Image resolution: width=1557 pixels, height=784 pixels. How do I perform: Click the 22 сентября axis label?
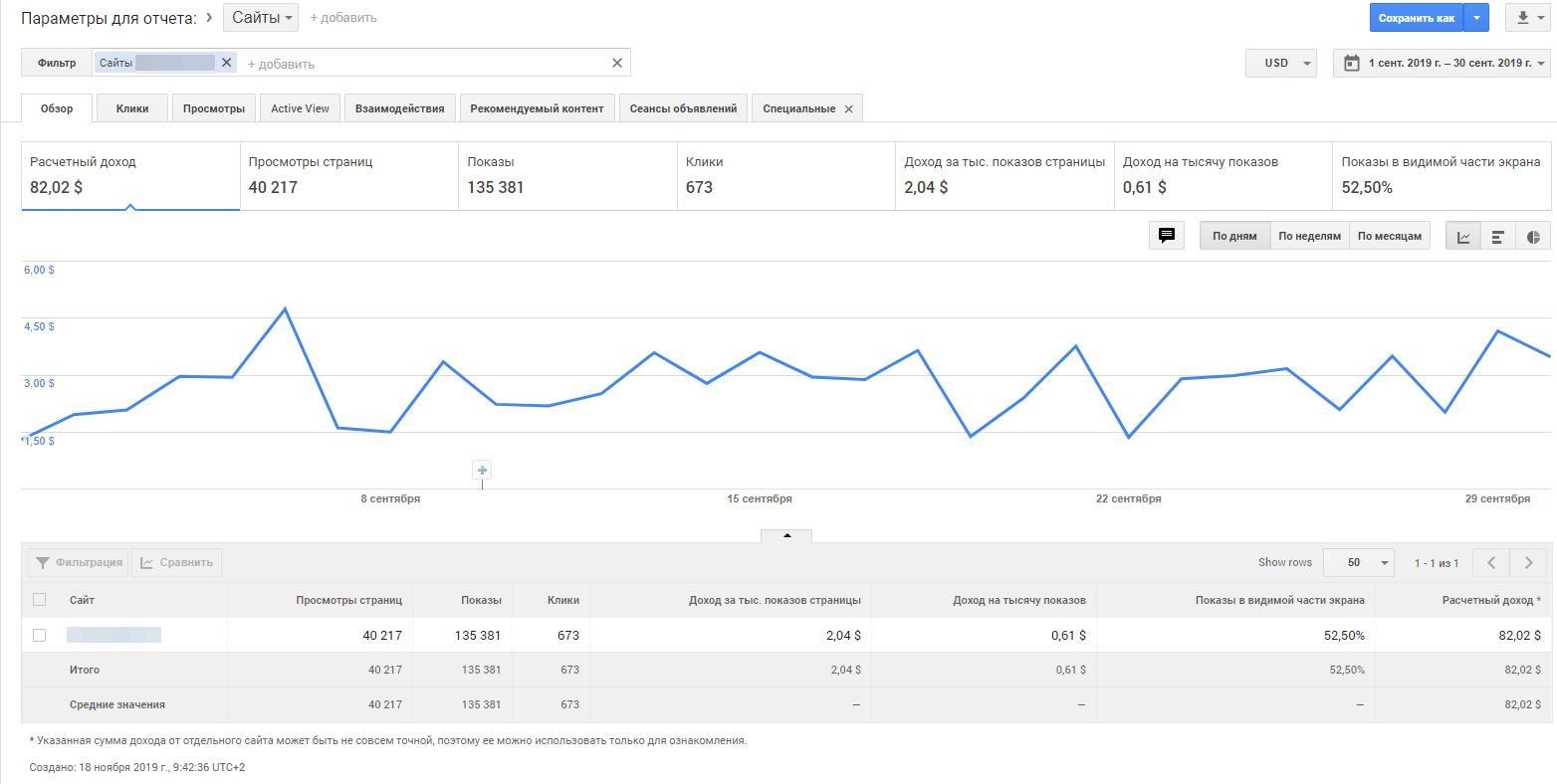tap(1129, 498)
